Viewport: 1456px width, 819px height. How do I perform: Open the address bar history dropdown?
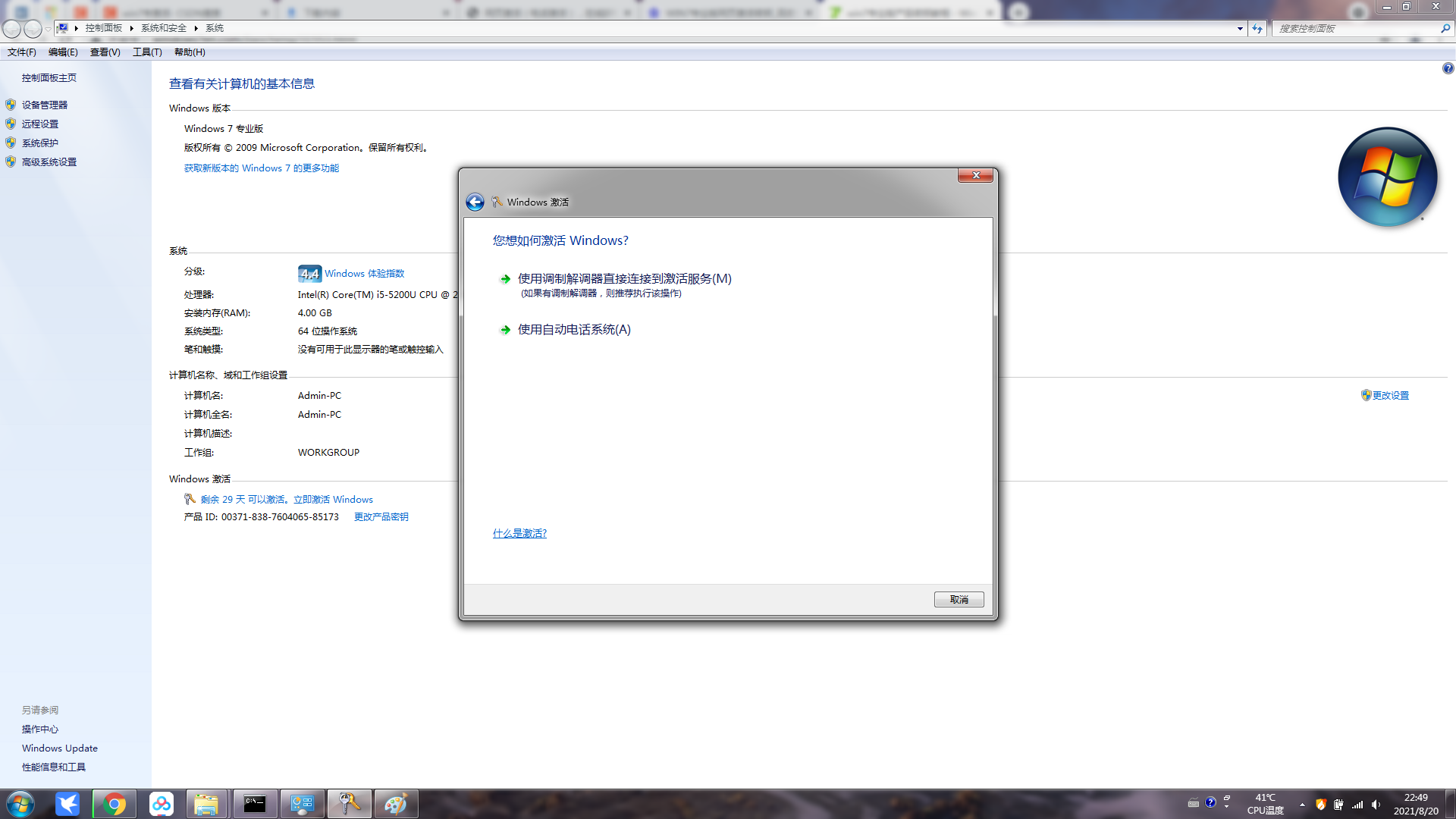point(1239,28)
